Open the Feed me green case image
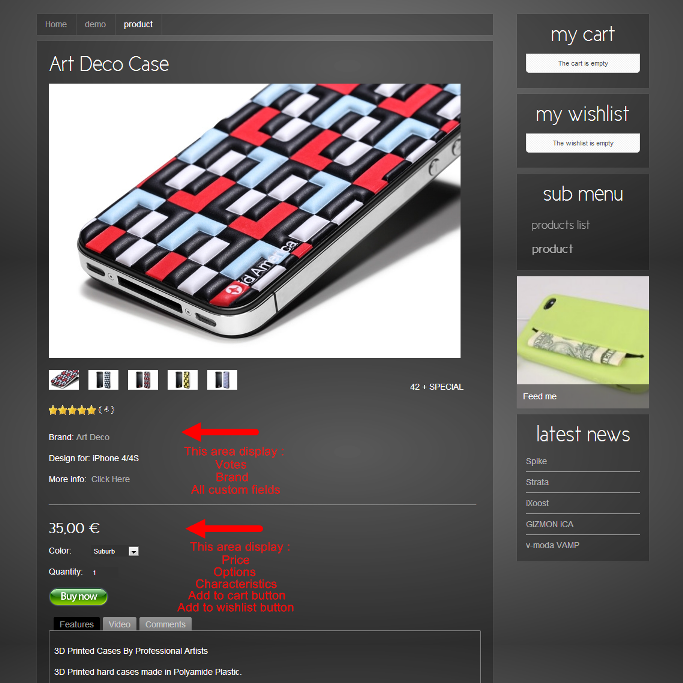683x683 pixels. (583, 342)
